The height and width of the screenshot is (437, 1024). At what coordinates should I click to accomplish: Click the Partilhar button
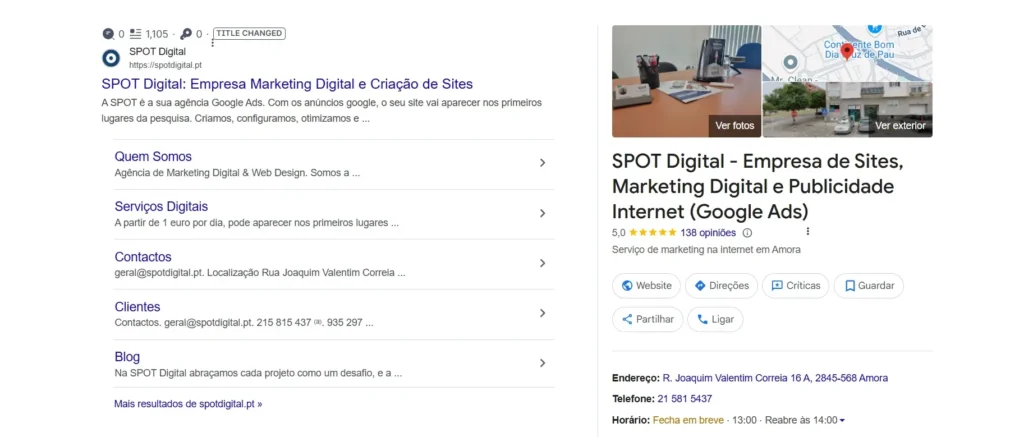(647, 319)
